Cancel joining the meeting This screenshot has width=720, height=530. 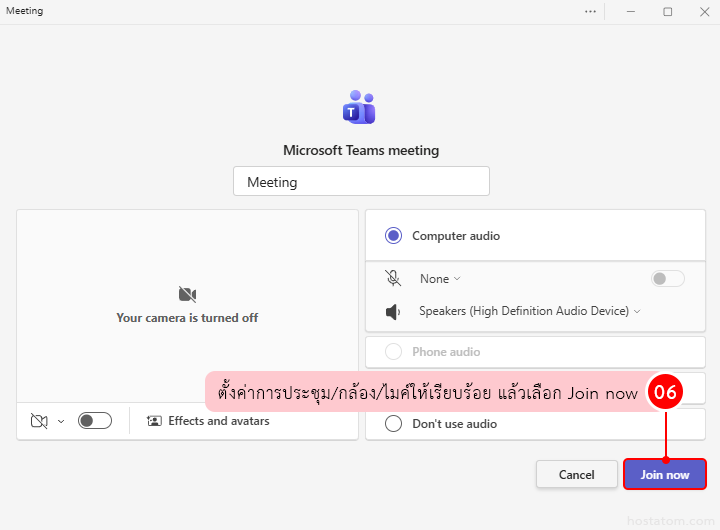tap(576, 474)
